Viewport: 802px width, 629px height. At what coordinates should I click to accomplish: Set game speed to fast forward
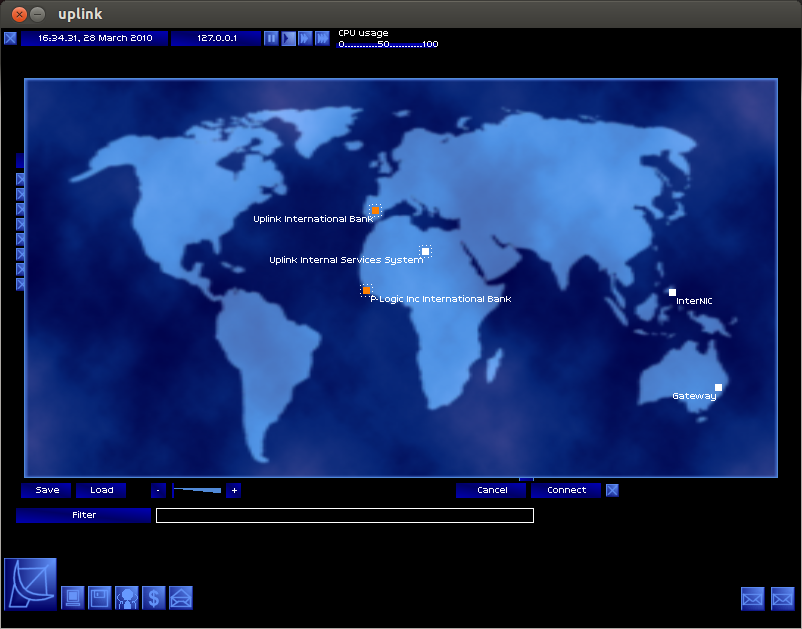[x=305, y=38]
